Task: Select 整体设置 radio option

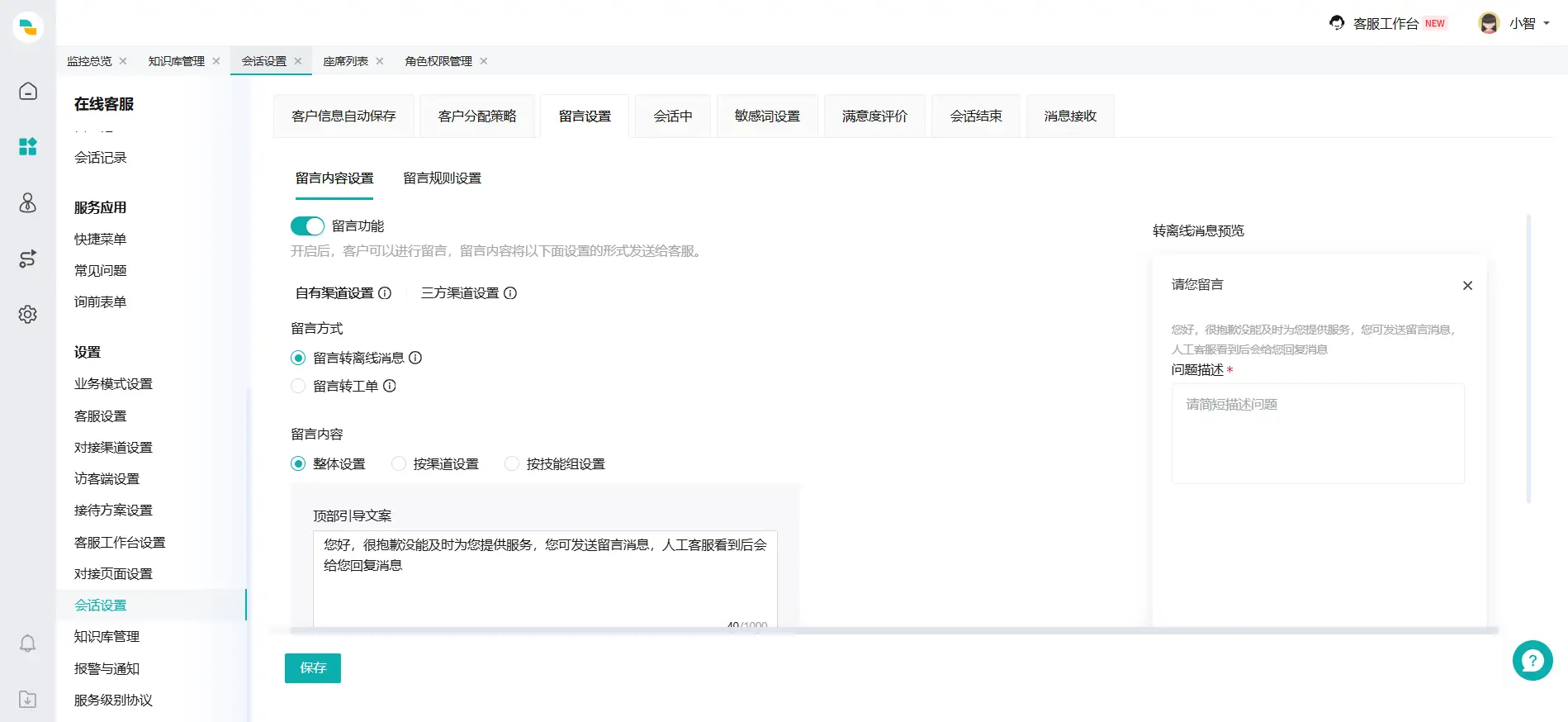Action: tap(298, 464)
